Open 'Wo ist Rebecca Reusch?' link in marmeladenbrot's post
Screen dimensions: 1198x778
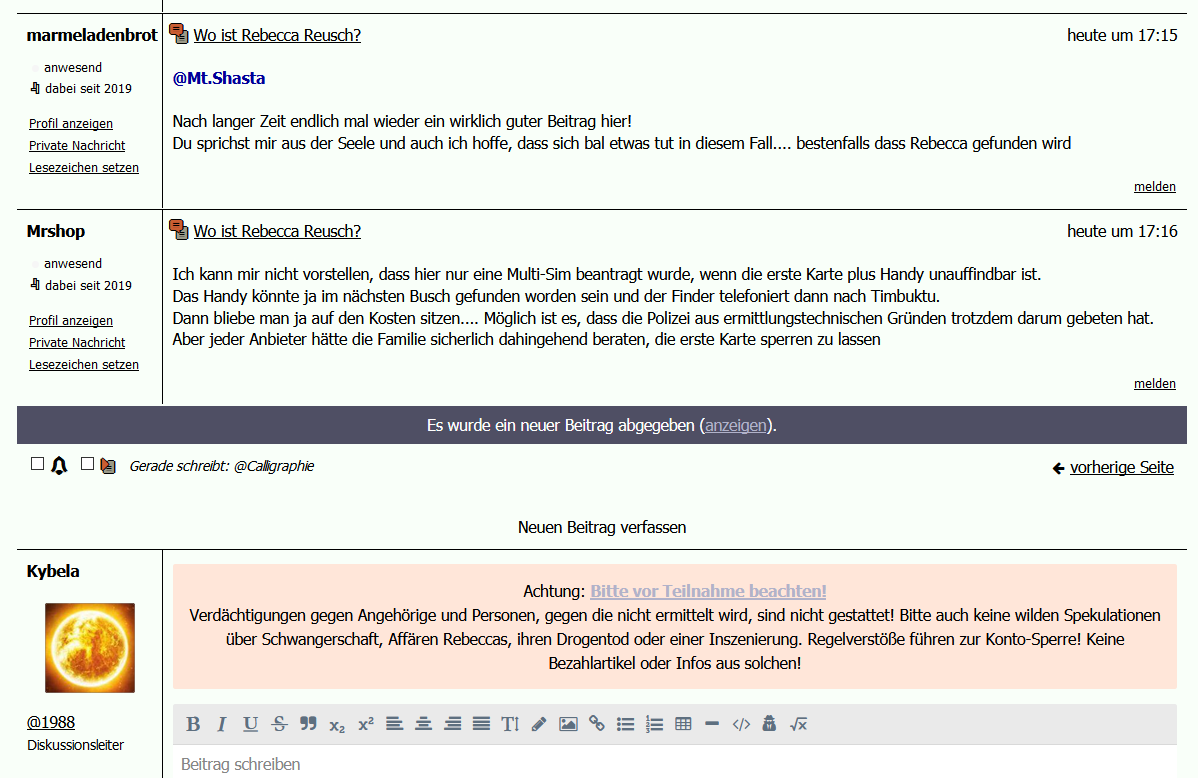click(x=277, y=35)
